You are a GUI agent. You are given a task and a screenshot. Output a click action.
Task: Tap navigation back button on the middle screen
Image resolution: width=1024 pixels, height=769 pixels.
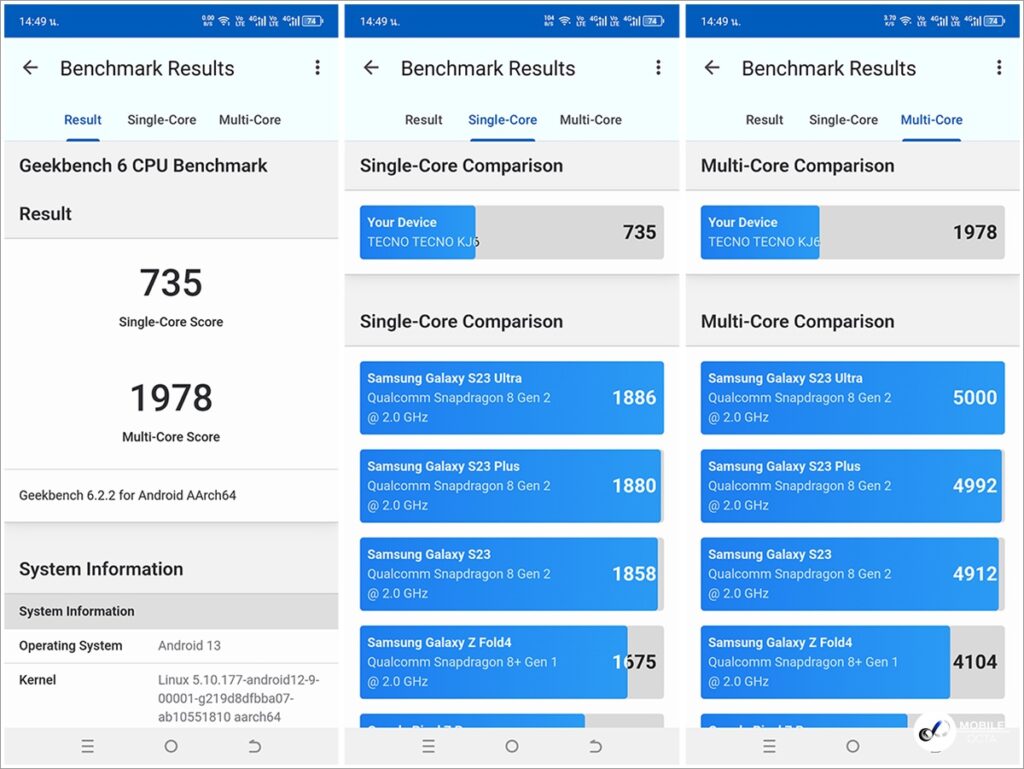click(x=596, y=746)
